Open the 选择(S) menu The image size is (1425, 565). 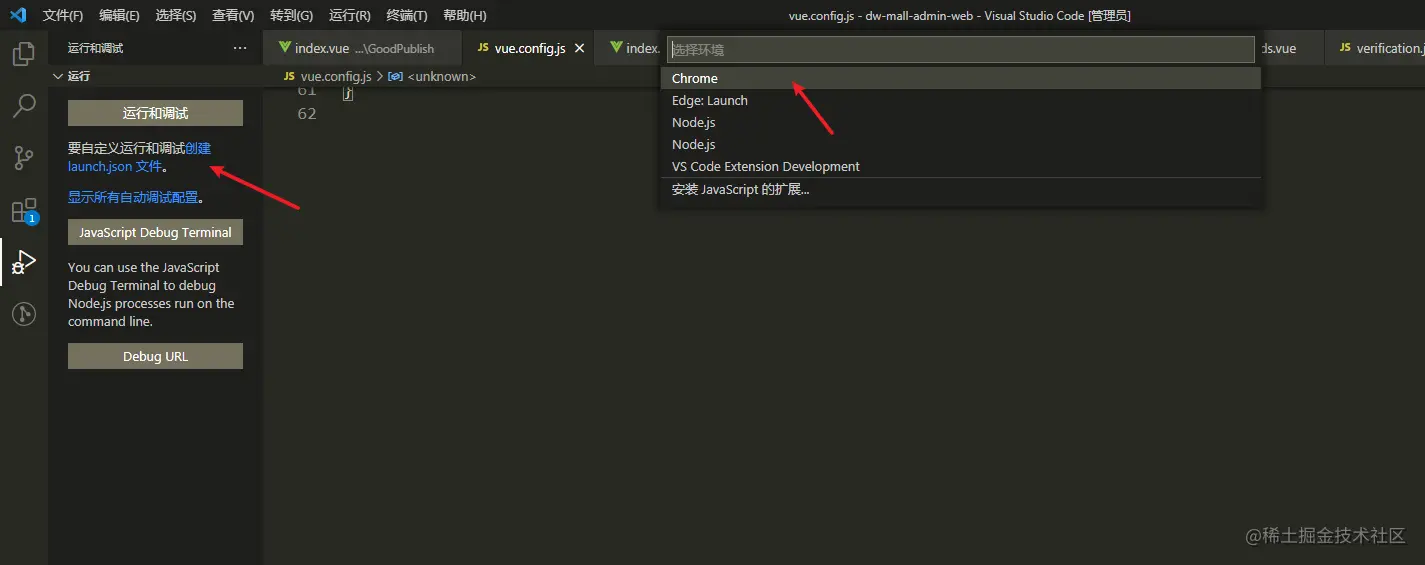(x=176, y=16)
